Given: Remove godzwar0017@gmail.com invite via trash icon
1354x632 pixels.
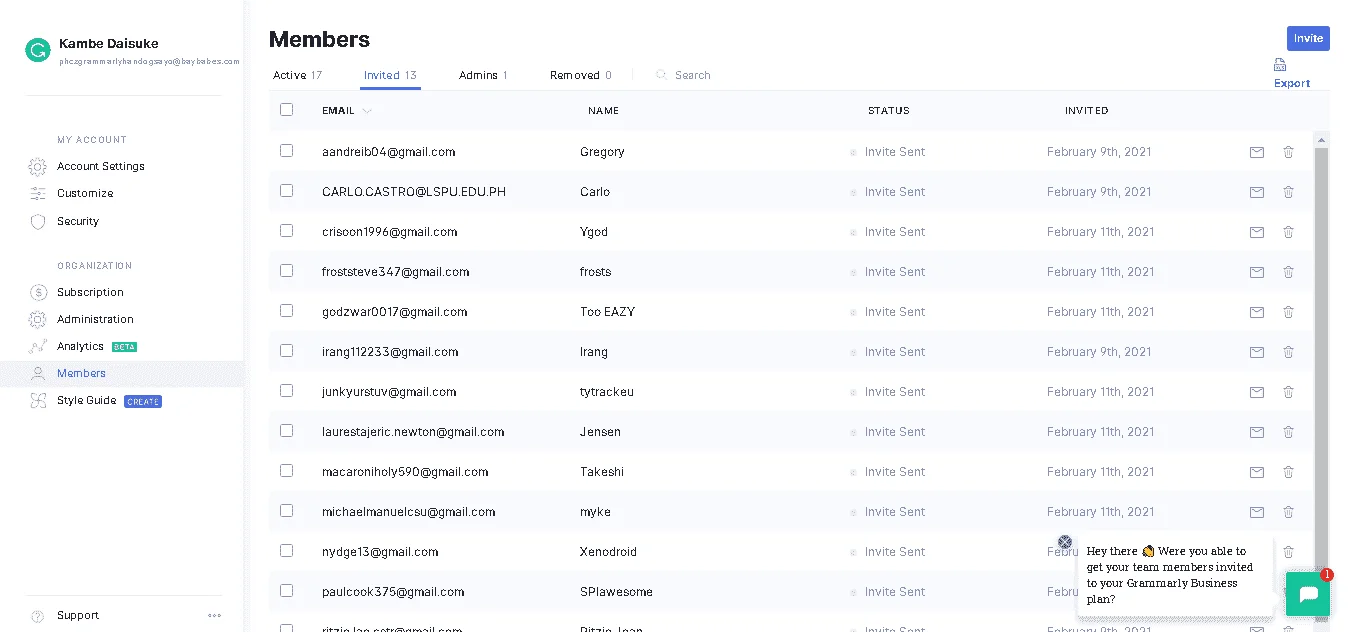Looking at the screenshot, I should pyautogui.click(x=1288, y=312).
